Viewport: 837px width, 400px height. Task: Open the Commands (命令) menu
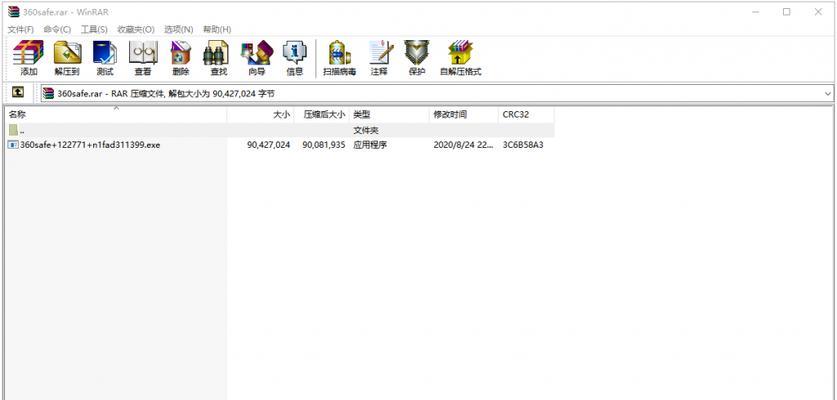(x=57, y=29)
